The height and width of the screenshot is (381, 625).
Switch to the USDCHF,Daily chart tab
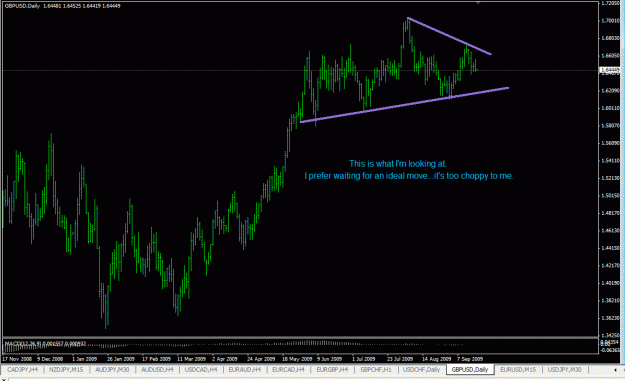[x=421, y=370]
